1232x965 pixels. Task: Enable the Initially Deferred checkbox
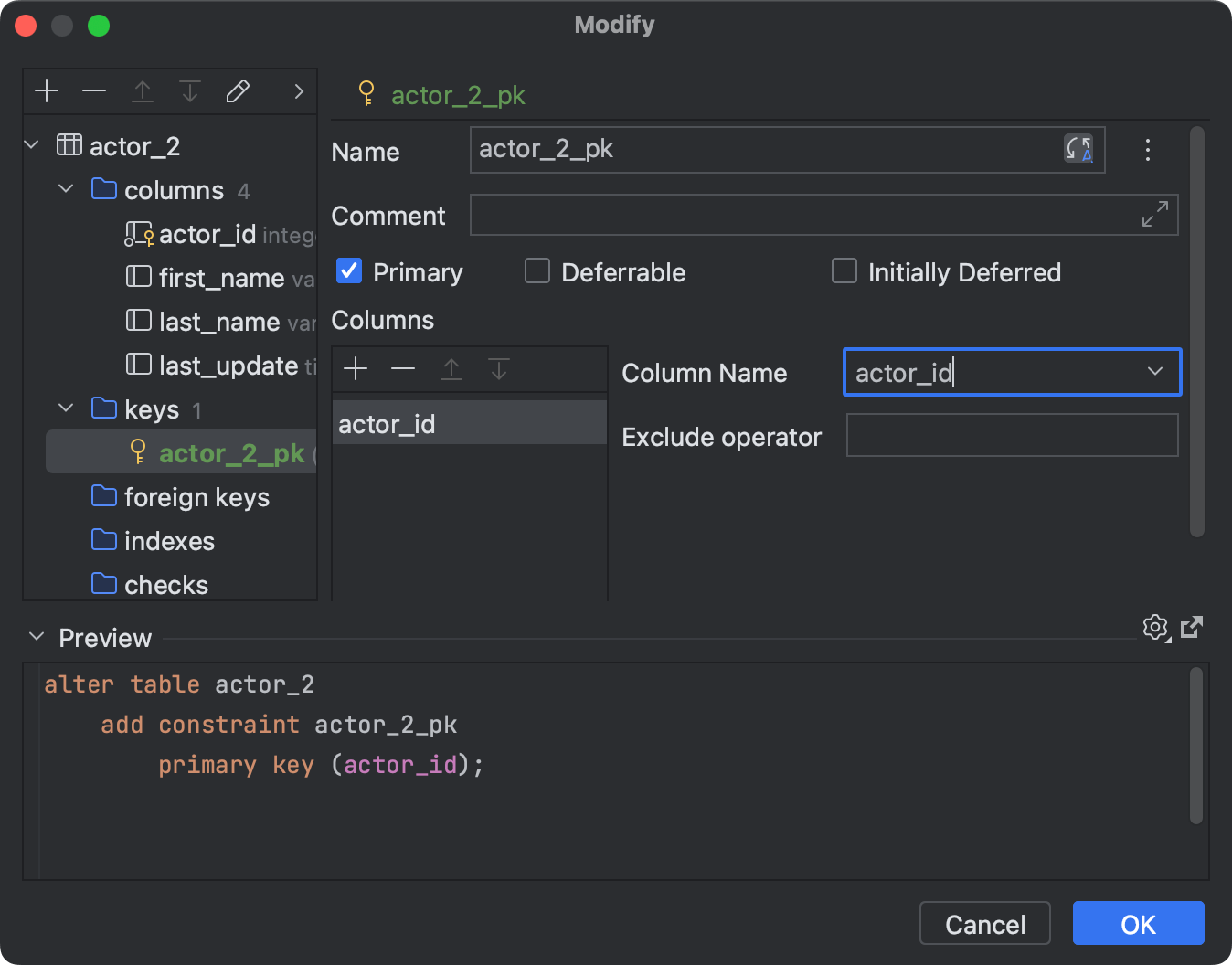pyautogui.click(x=844, y=271)
